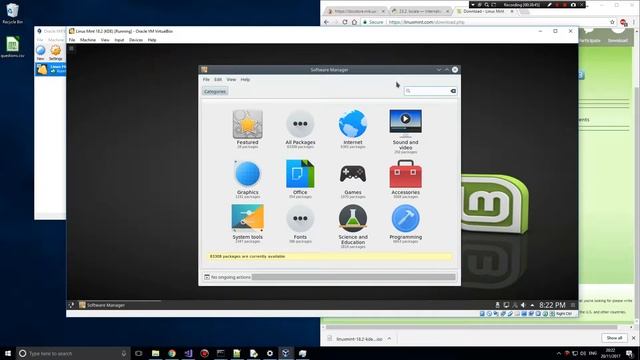
Task: Open Help menu in Software Manager
Action: pos(245,80)
